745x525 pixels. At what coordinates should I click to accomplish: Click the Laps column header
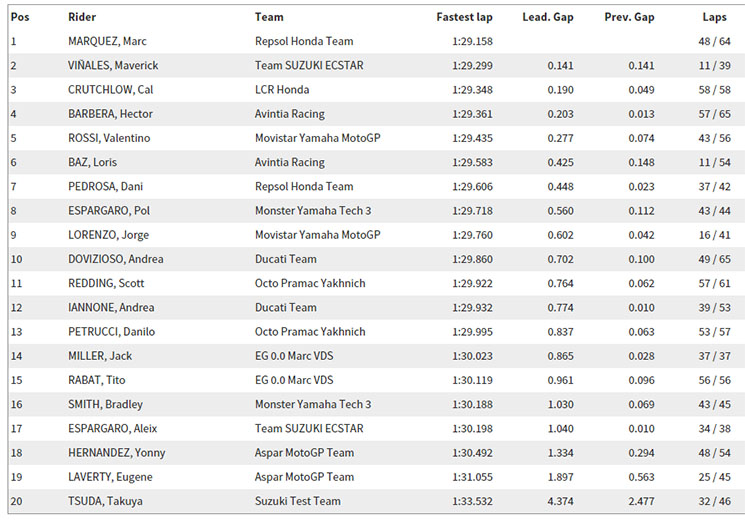(x=715, y=17)
